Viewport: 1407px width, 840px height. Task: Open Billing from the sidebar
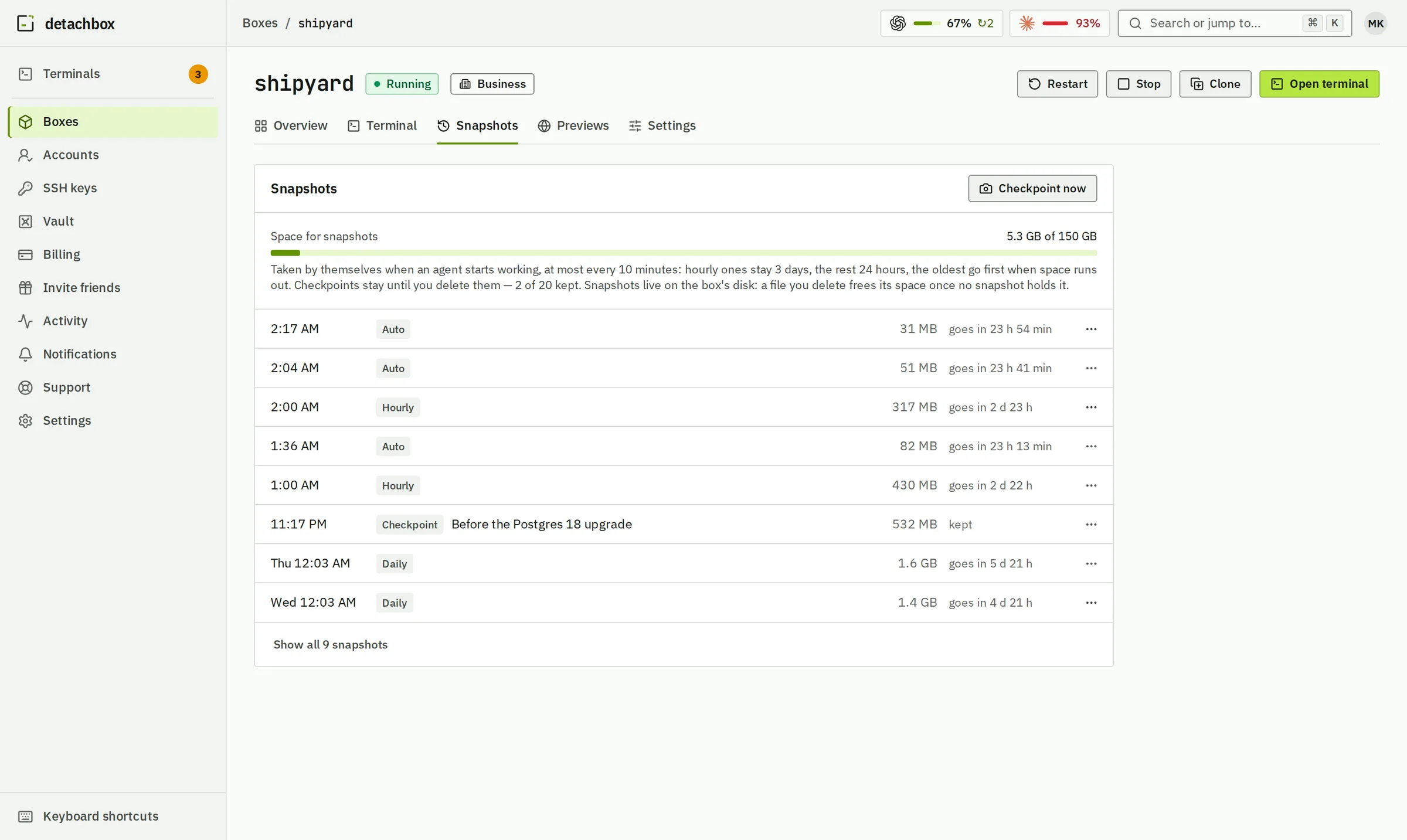113,254
